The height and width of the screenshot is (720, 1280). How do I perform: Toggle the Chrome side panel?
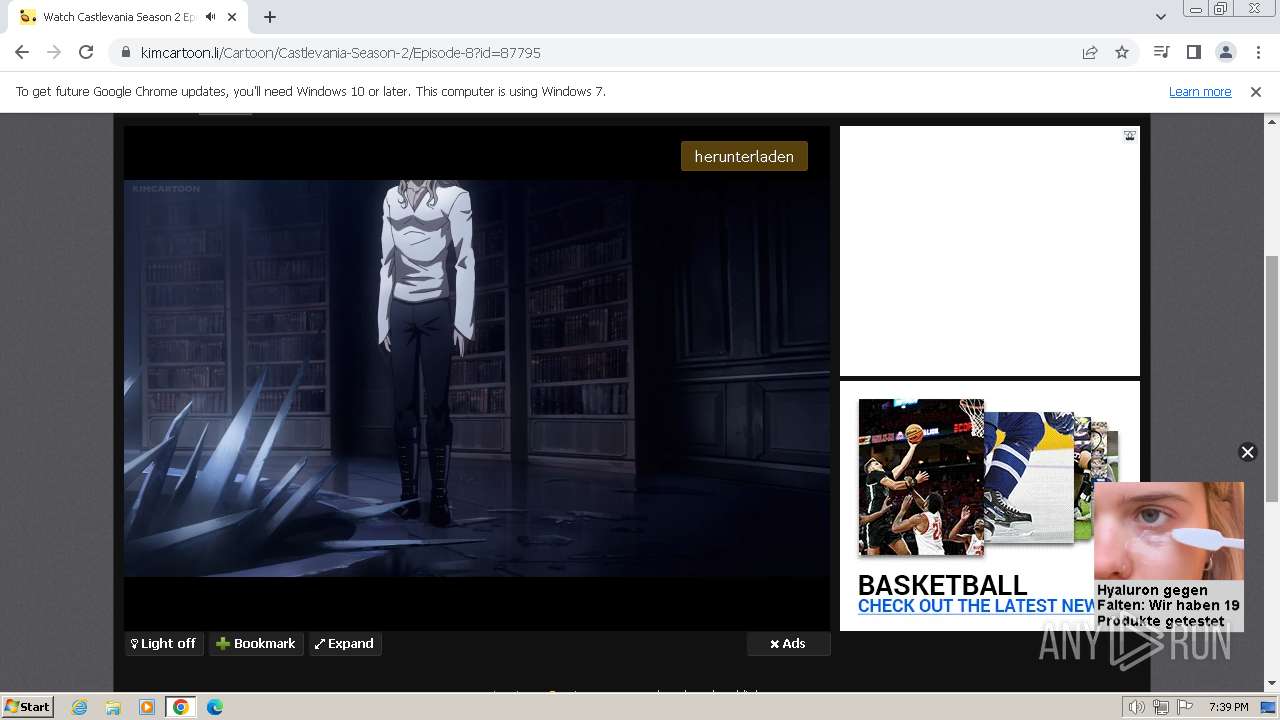pos(1193,53)
